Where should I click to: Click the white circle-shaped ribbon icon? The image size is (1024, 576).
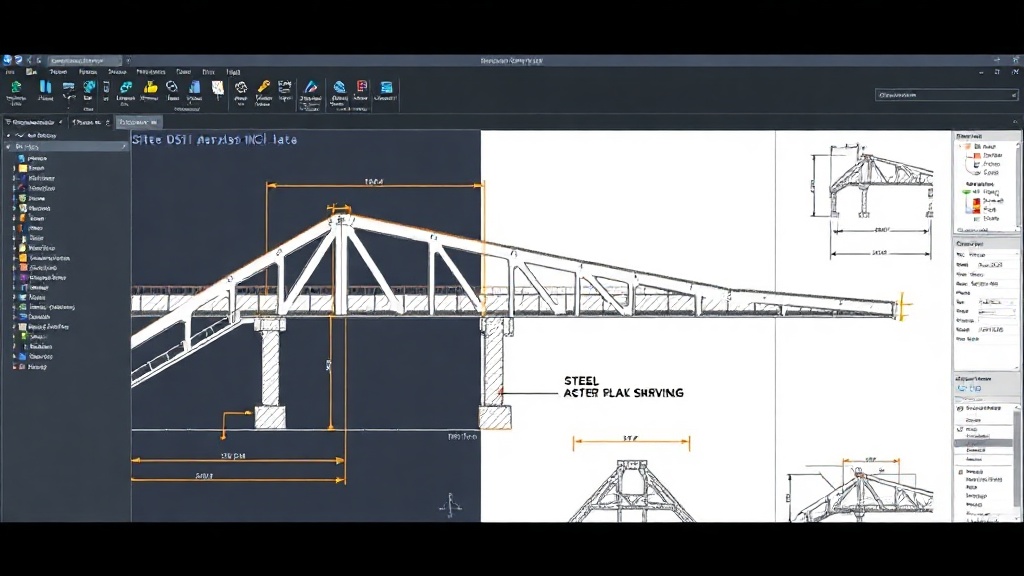click(172, 86)
